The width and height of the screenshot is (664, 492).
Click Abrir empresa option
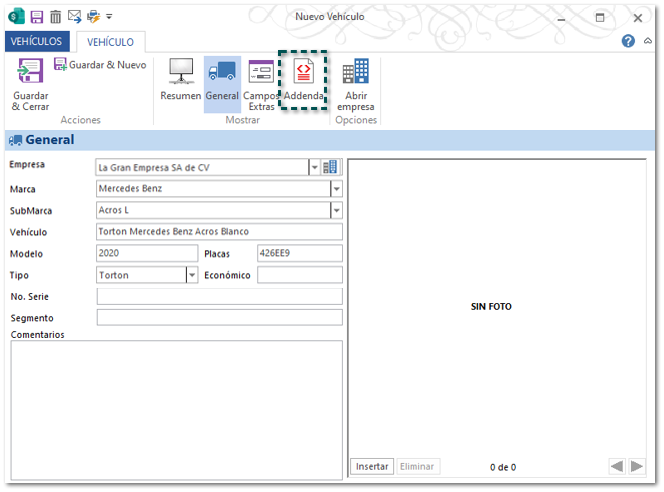[356, 84]
